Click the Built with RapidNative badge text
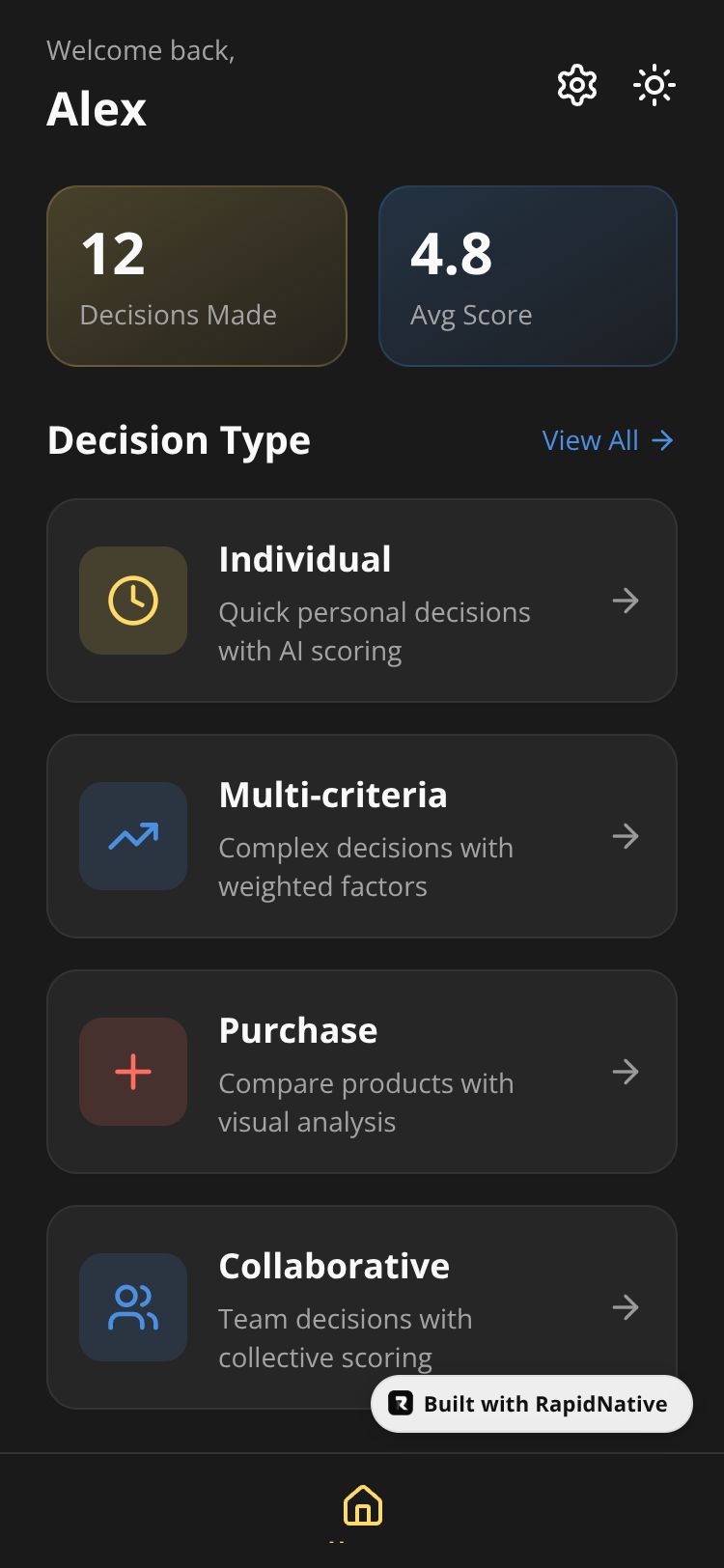 point(545,1404)
